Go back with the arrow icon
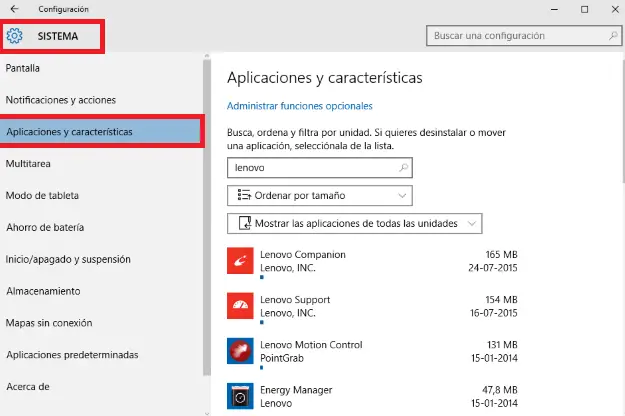The height and width of the screenshot is (416, 625). coord(14,9)
